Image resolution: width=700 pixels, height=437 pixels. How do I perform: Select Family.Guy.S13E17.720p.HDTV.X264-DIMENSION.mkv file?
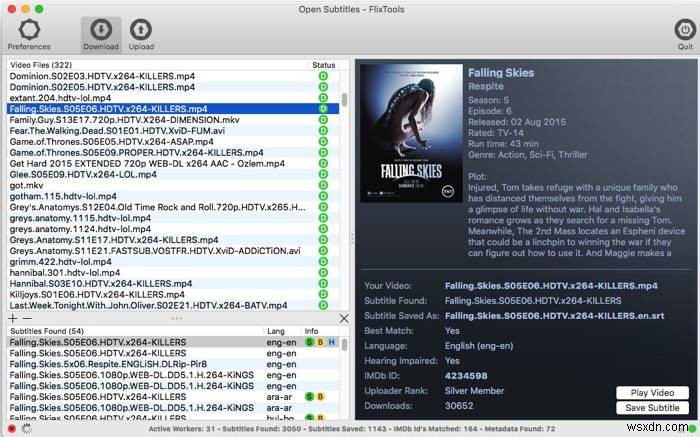pyautogui.click(x=173, y=120)
